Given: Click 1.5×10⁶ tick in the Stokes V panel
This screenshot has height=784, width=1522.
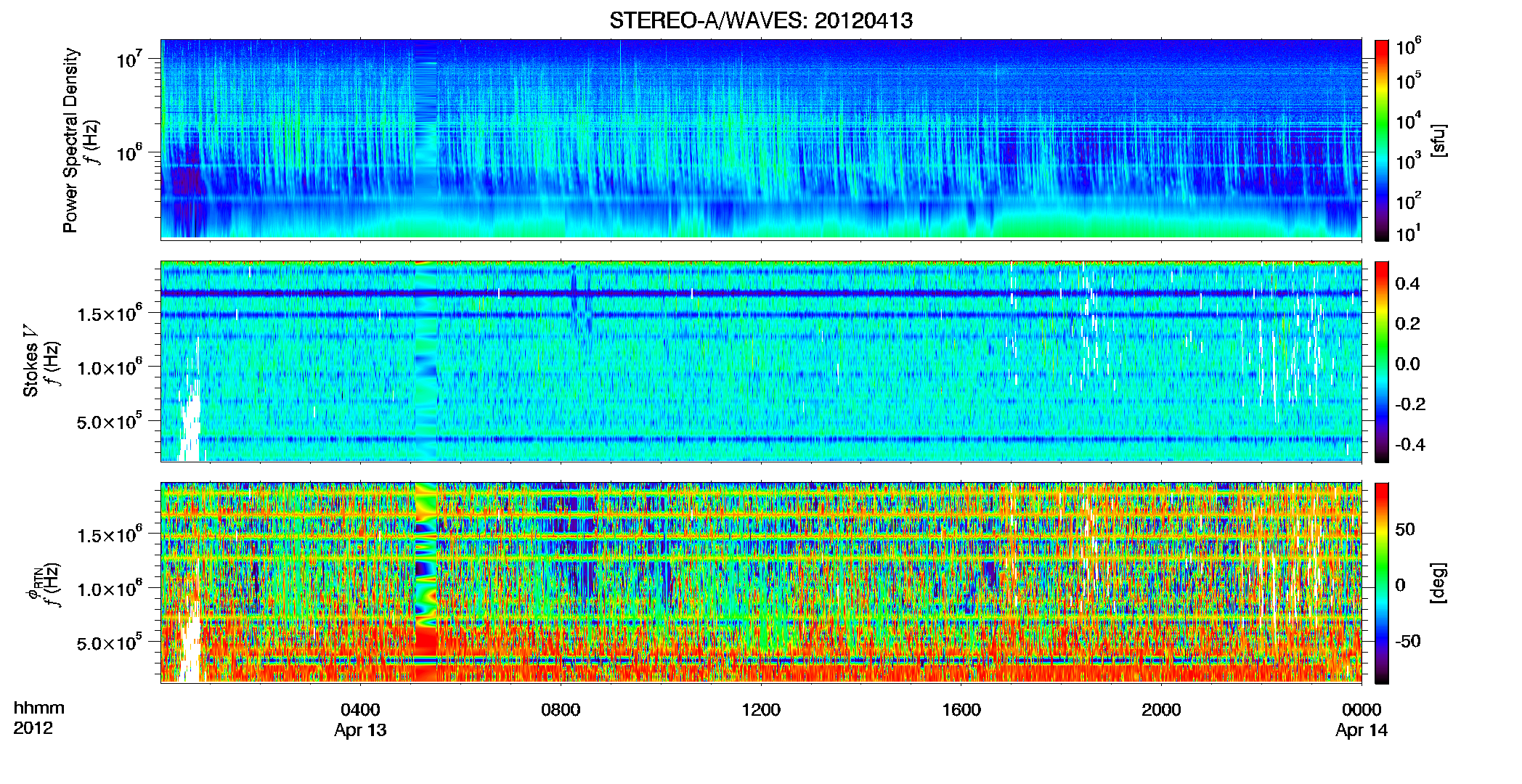Looking at the screenshot, I should (x=109, y=313).
